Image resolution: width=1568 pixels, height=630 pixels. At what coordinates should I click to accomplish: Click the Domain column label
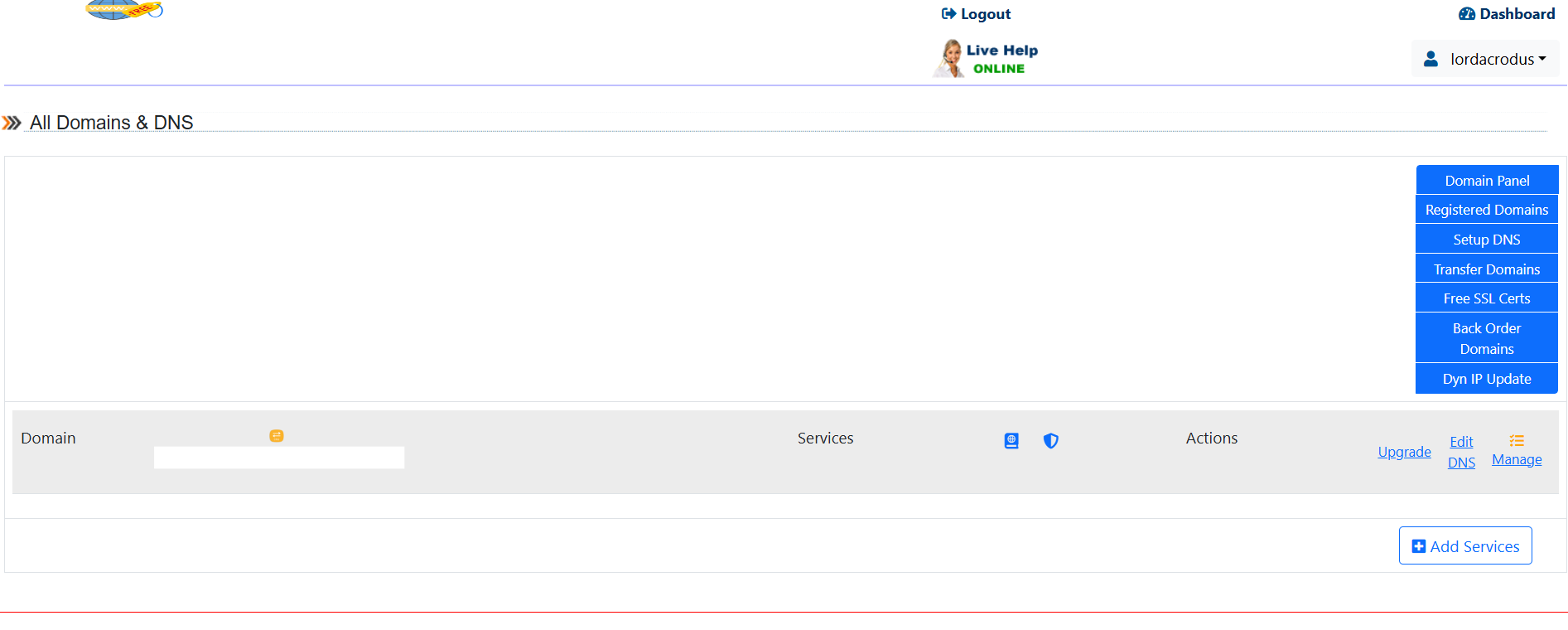tap(48, 439)
